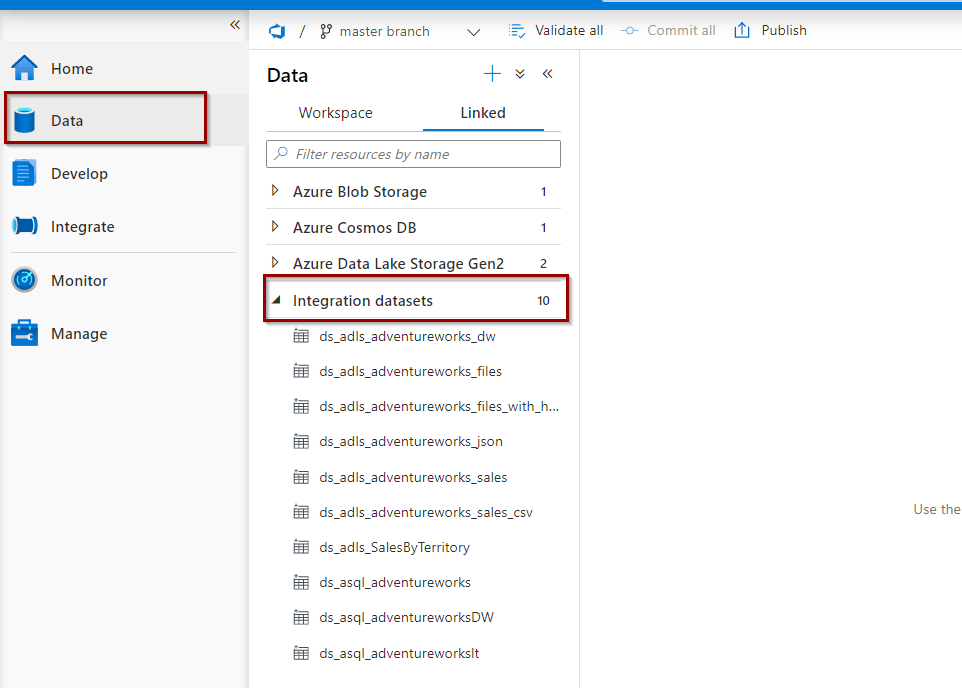The height and width of the screenshot is (688, 962).
Task: Open the Home hub
Action: (x=123, y=68)
